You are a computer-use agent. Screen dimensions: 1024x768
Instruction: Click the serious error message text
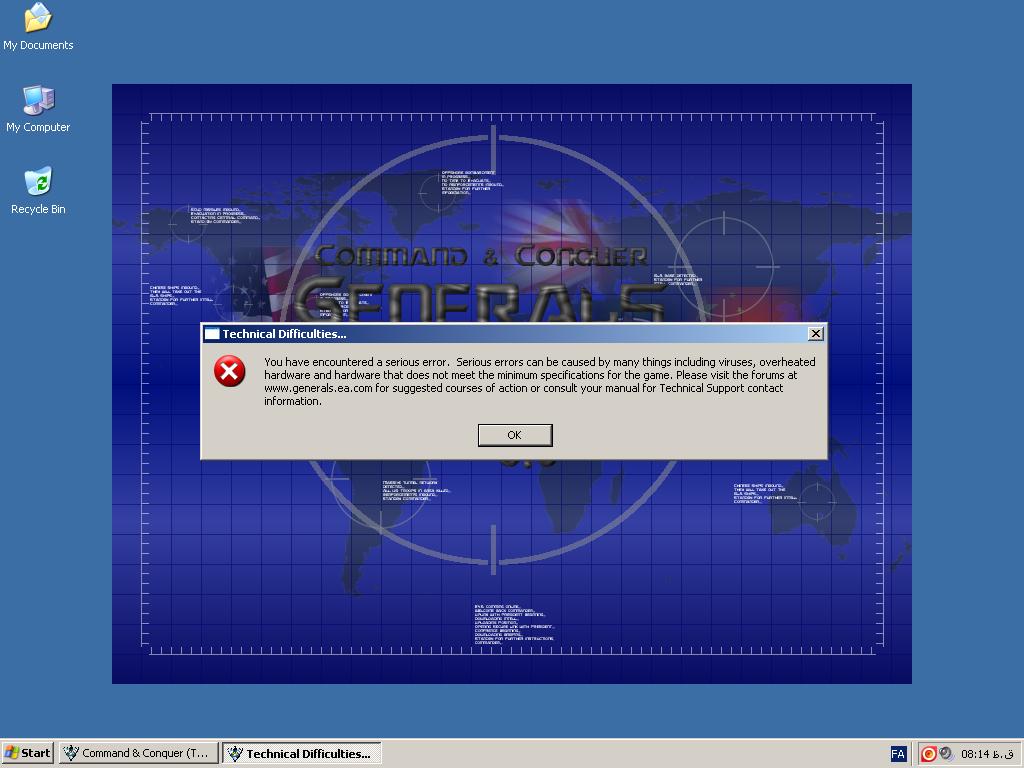540,381
